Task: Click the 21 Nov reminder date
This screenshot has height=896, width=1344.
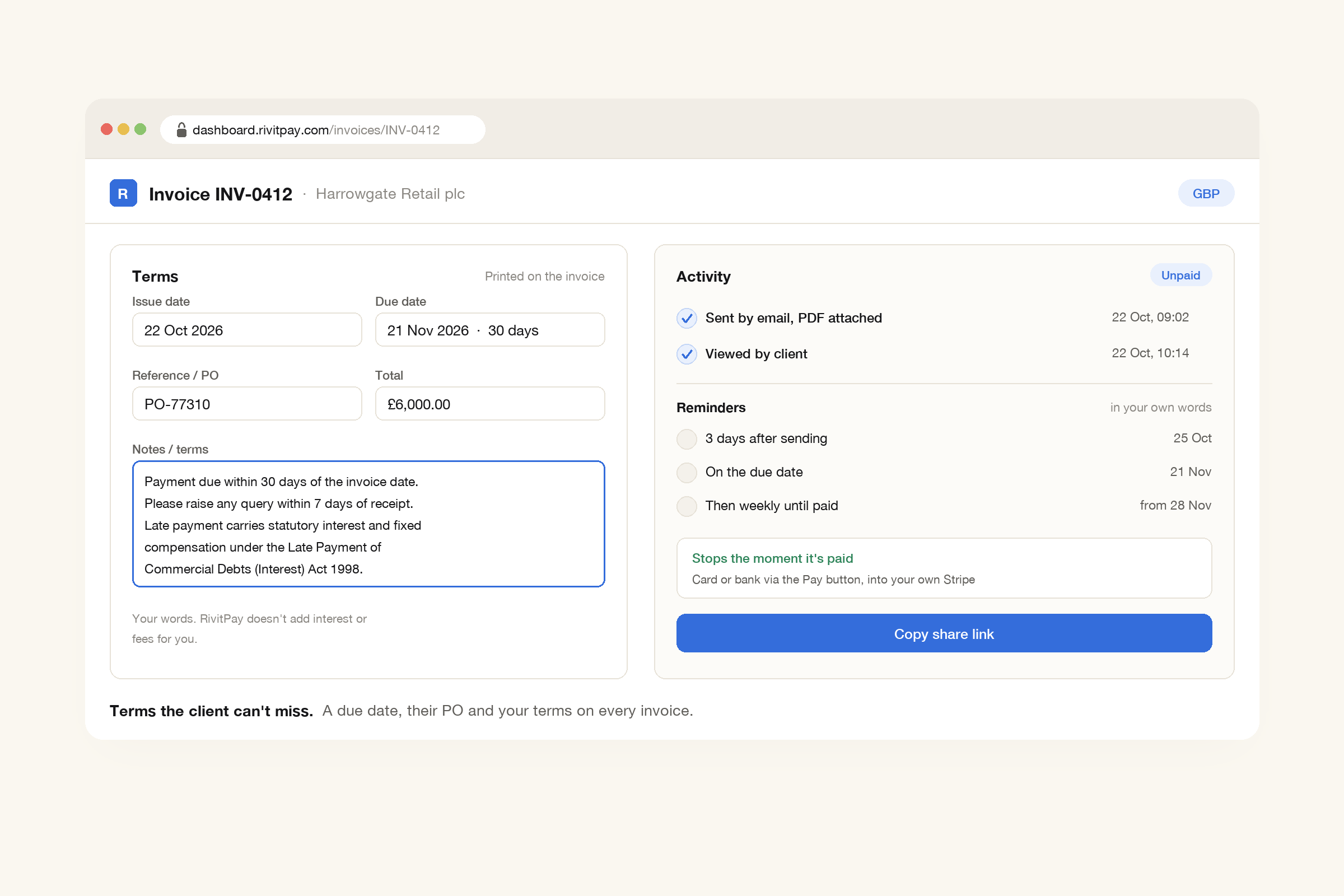Action: pyautogui.click(x=1191, y=472)
